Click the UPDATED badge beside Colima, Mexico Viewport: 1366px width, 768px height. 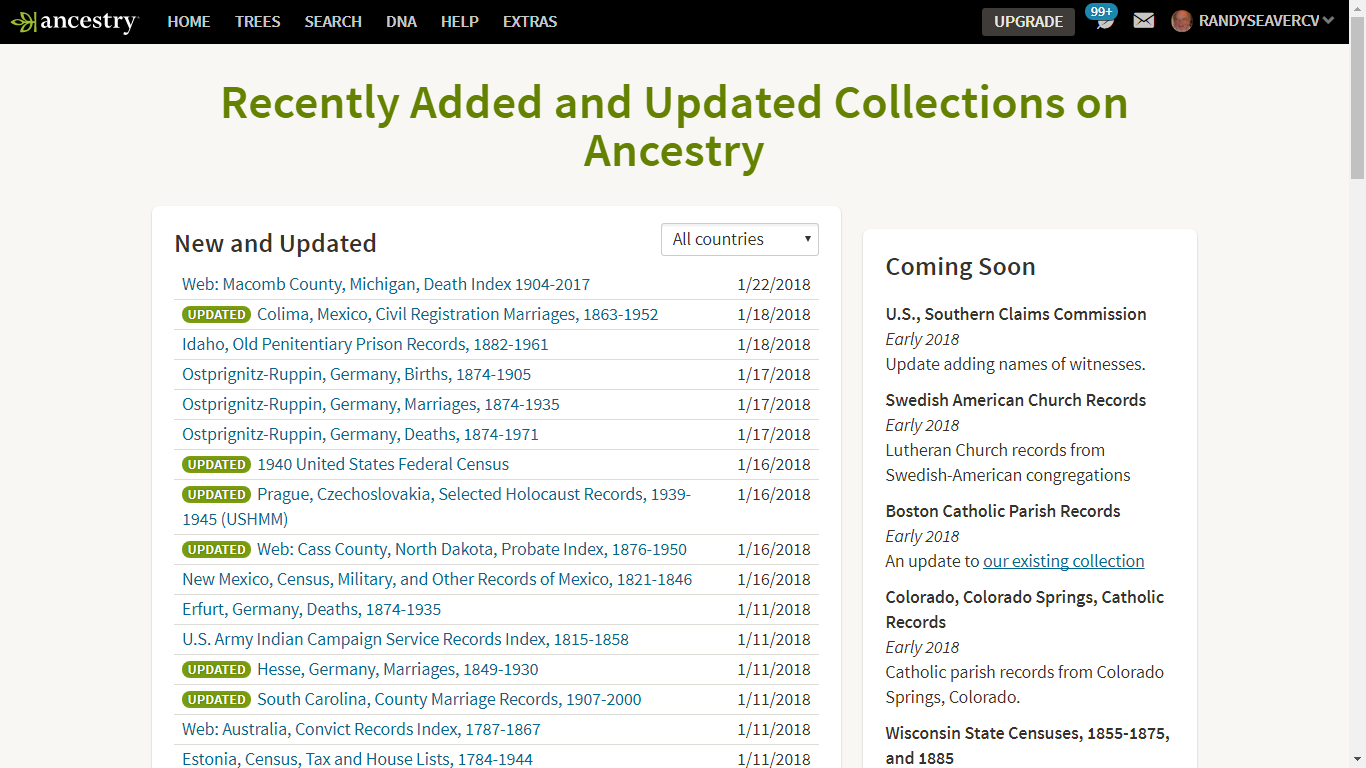click(216, 314)
